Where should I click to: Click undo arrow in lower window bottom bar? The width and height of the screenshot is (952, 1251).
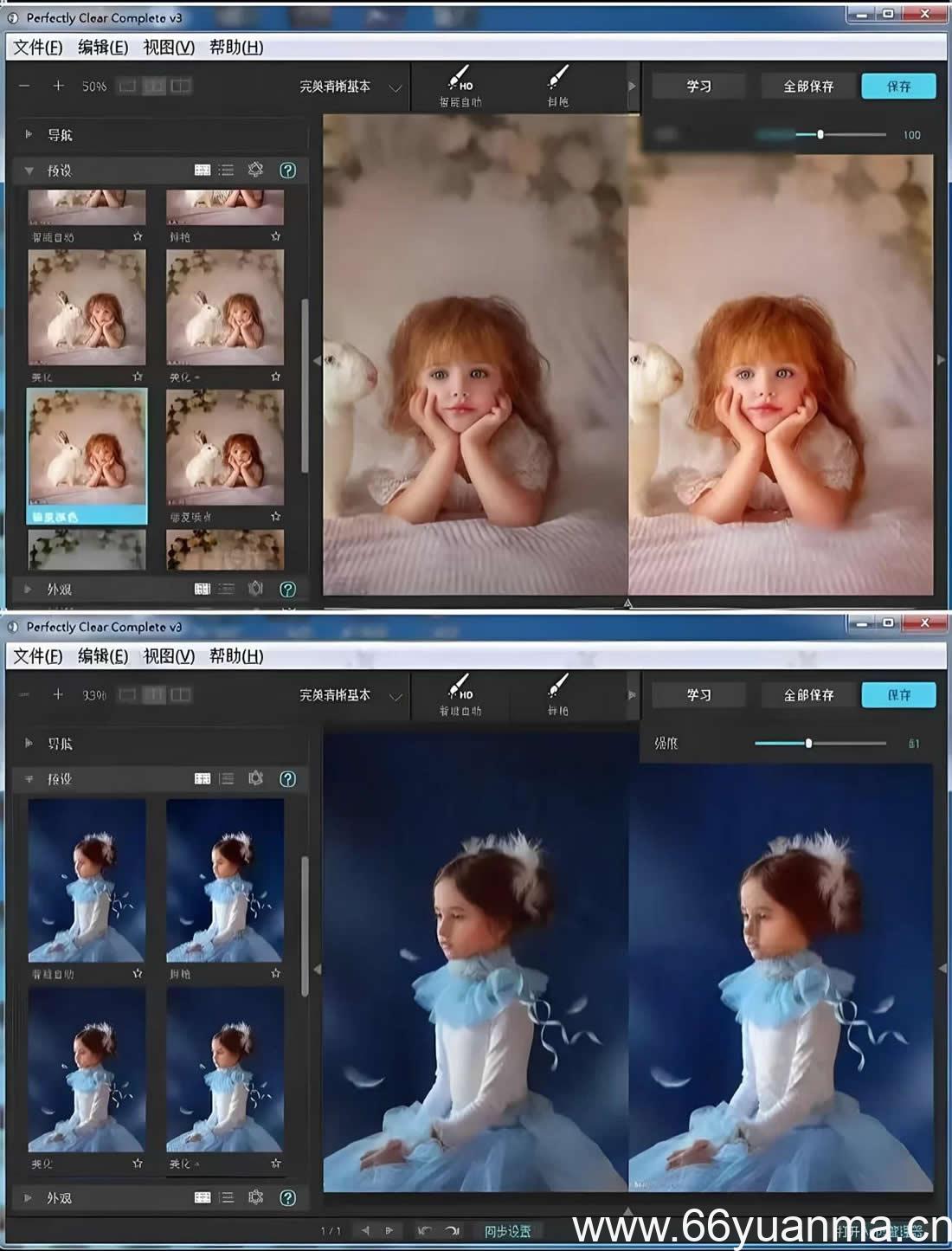pos(424,1230)
